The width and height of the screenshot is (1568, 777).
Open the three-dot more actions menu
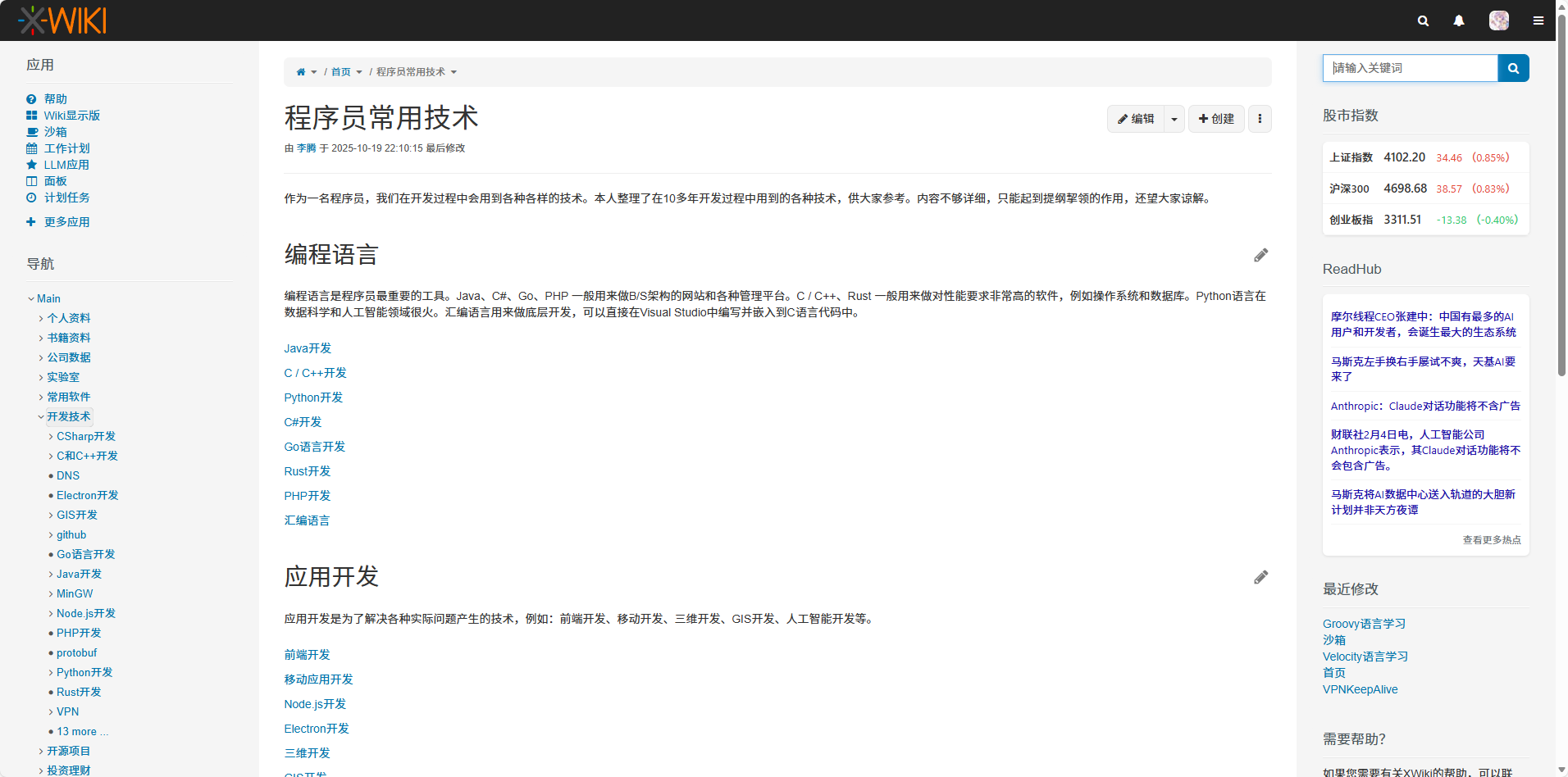(1260, 119)
